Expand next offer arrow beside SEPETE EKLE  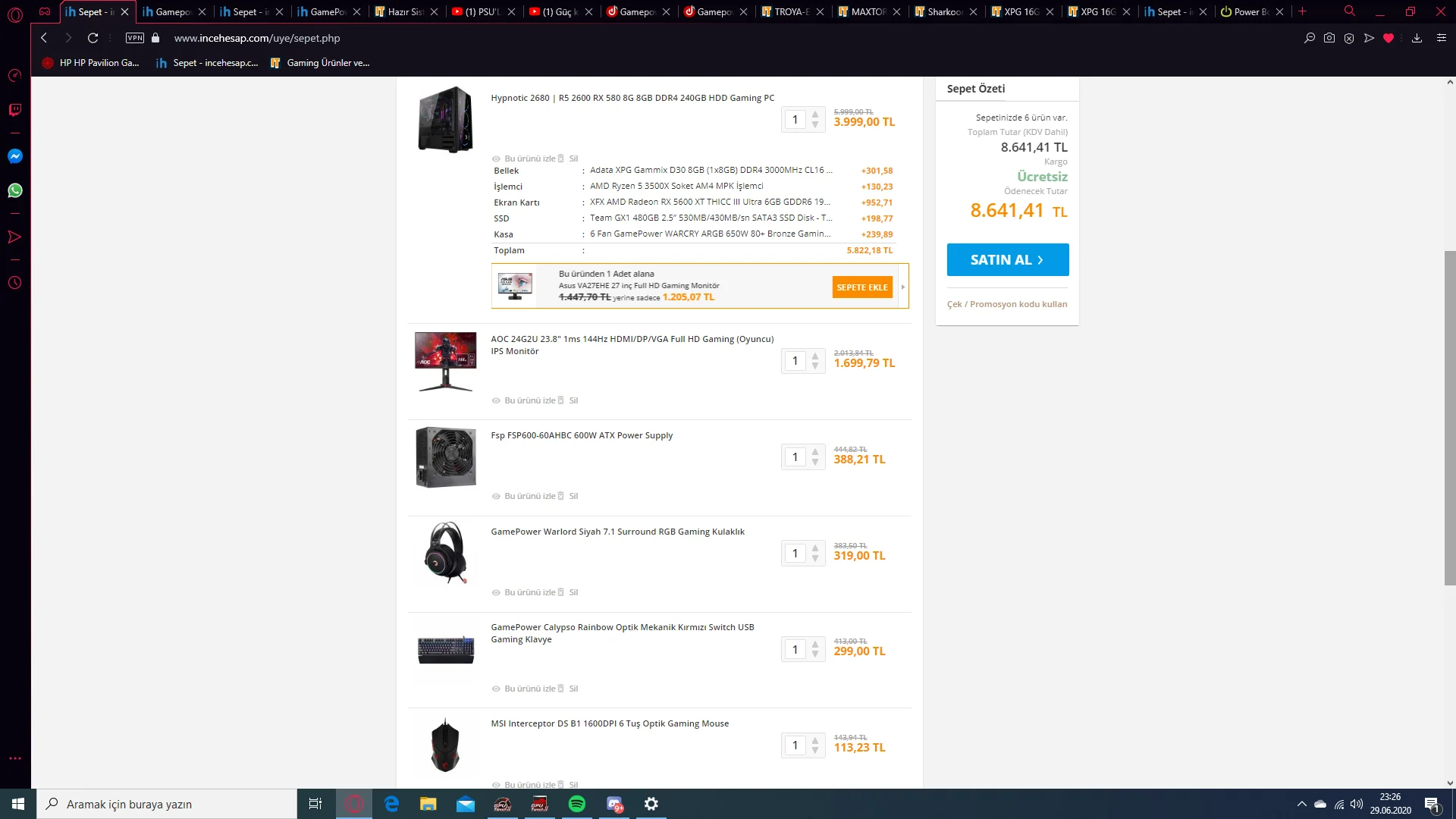tap(903, 287)
